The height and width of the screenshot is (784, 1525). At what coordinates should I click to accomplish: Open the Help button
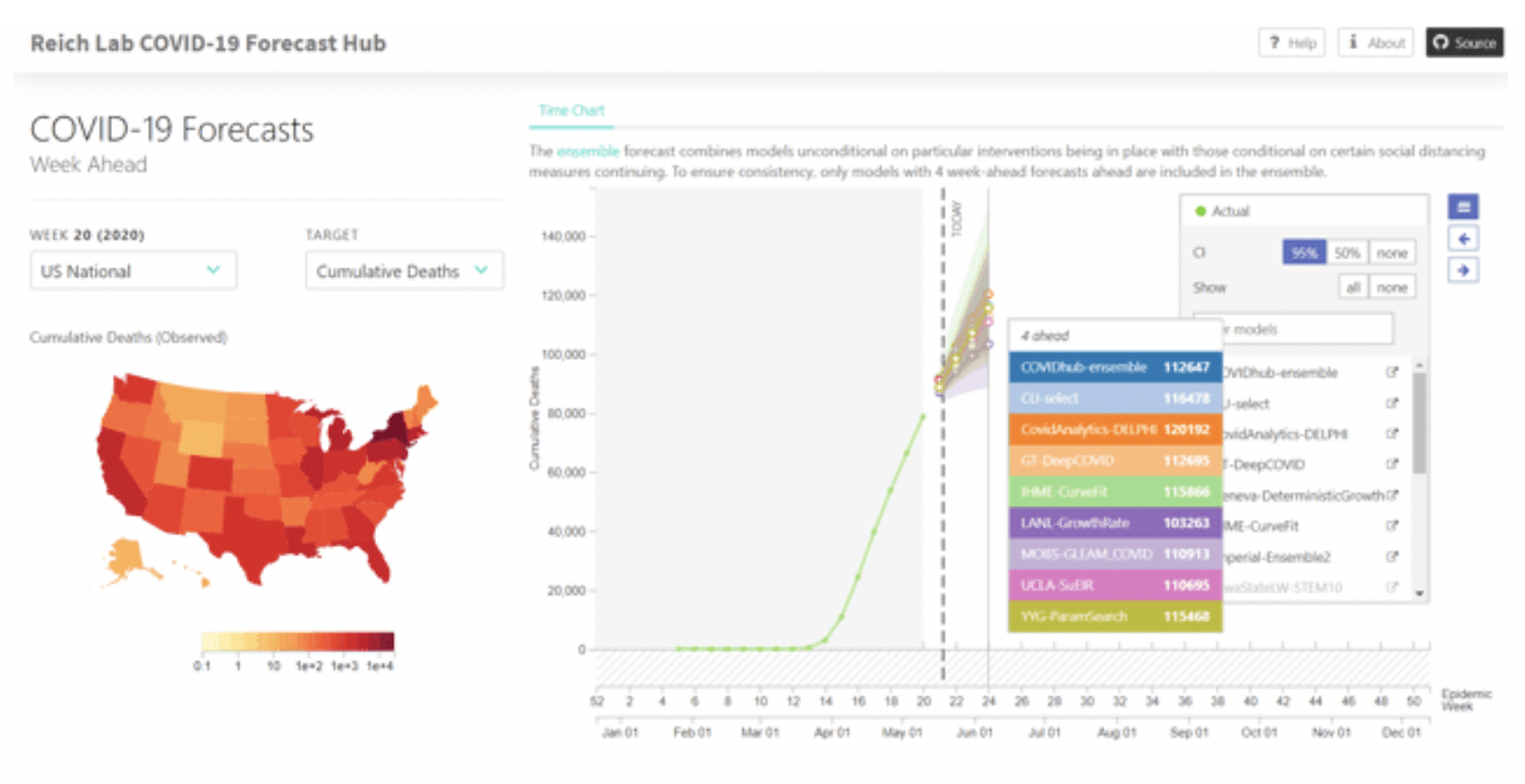pos(1291,42)
